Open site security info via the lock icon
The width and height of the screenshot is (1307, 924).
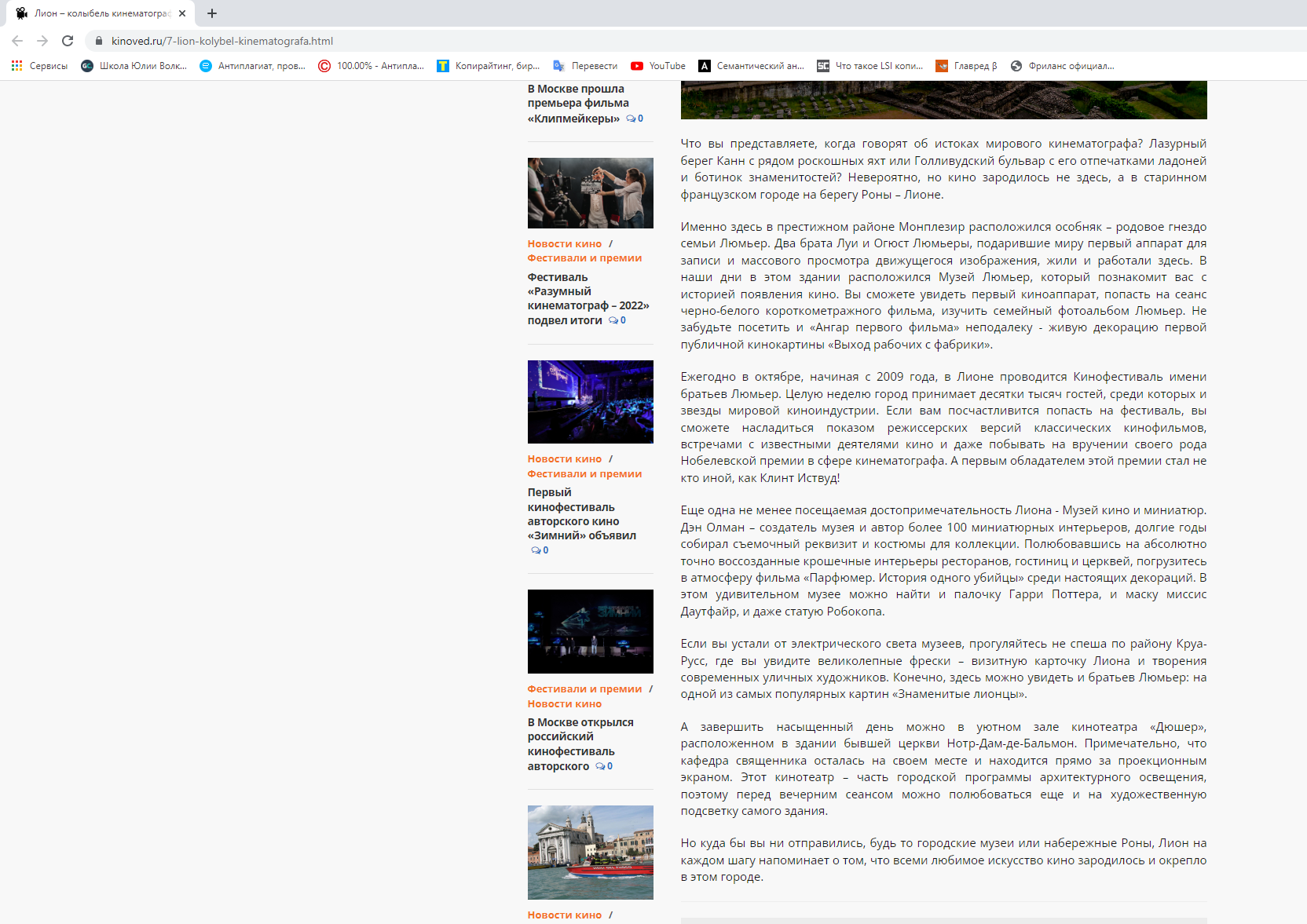(x=99, y=41)
